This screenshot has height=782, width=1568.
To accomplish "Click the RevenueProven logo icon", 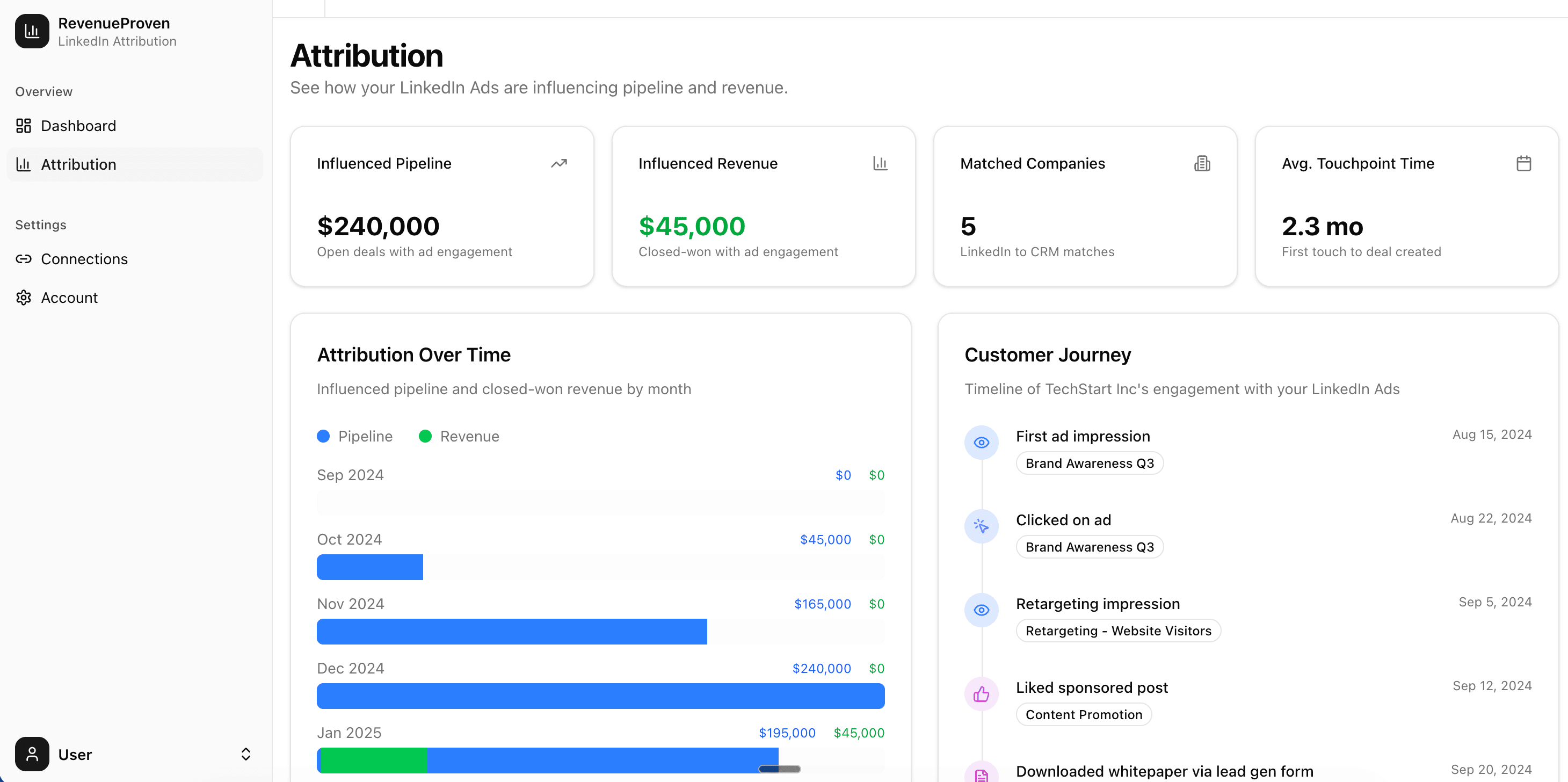I will coord(31,31).
